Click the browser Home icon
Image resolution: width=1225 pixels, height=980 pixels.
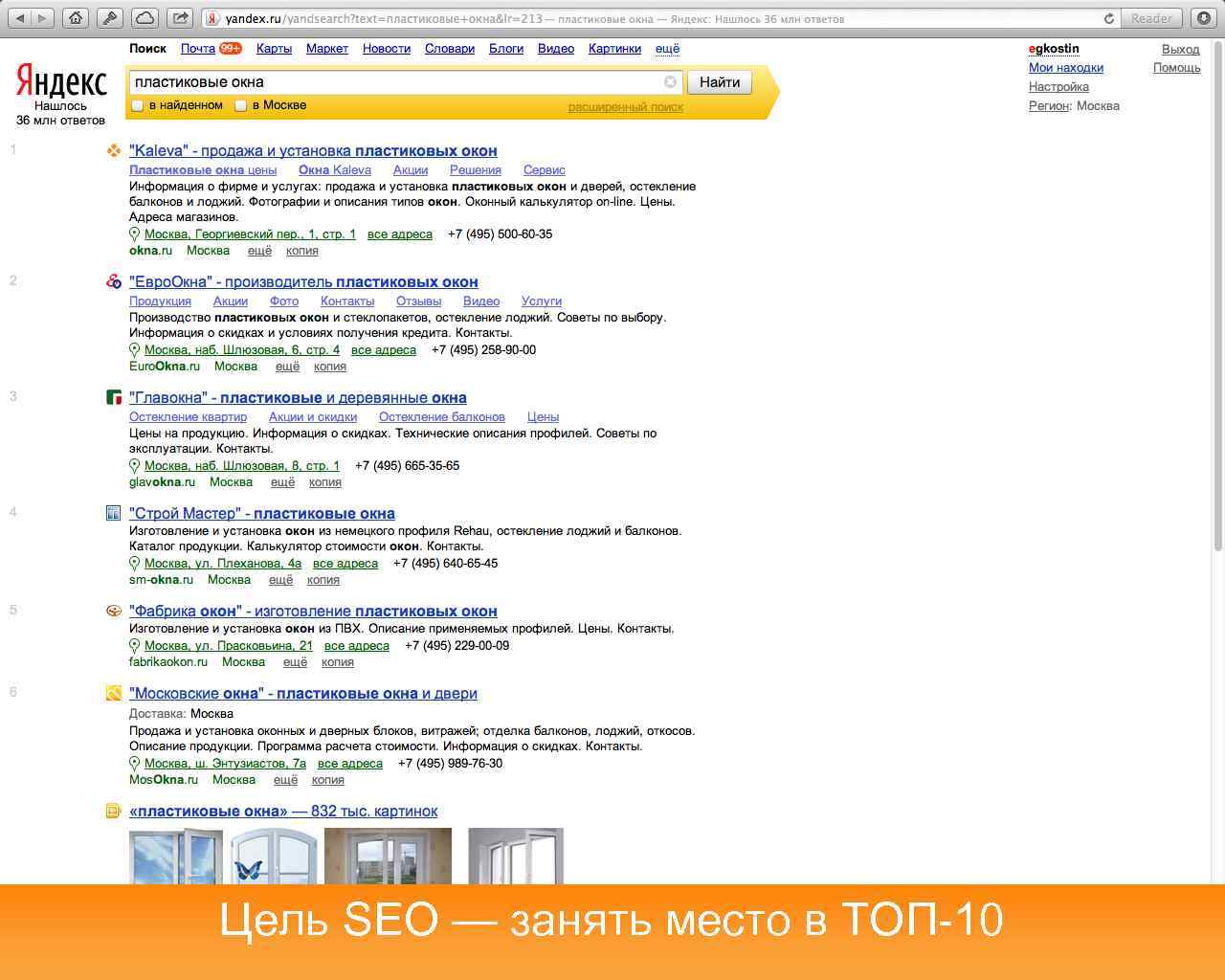pyautogui.click(x=76, y=16)
